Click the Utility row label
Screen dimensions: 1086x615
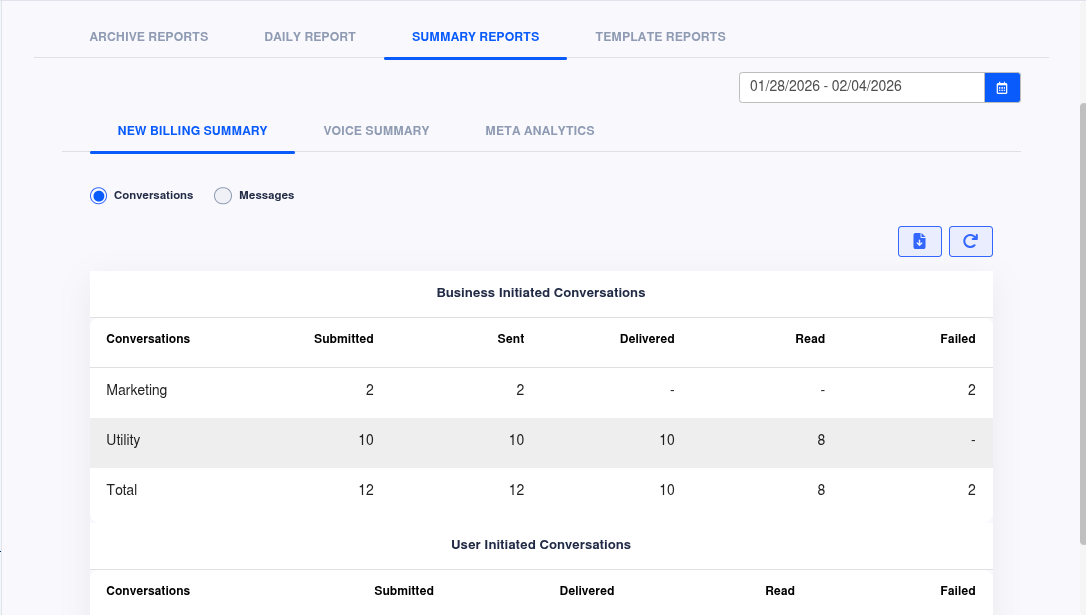123,440
